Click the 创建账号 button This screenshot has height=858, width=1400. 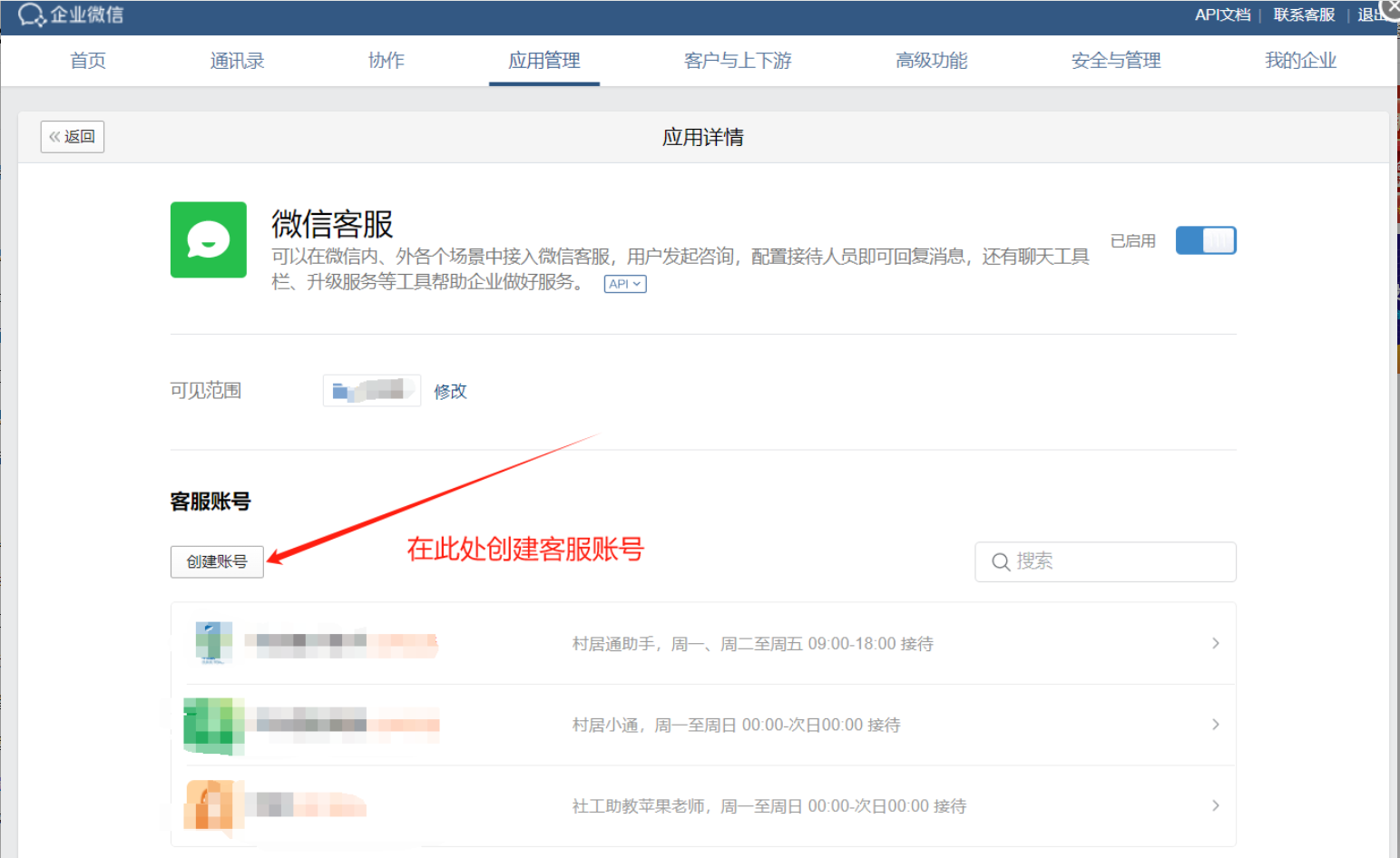tap(217, 561)
